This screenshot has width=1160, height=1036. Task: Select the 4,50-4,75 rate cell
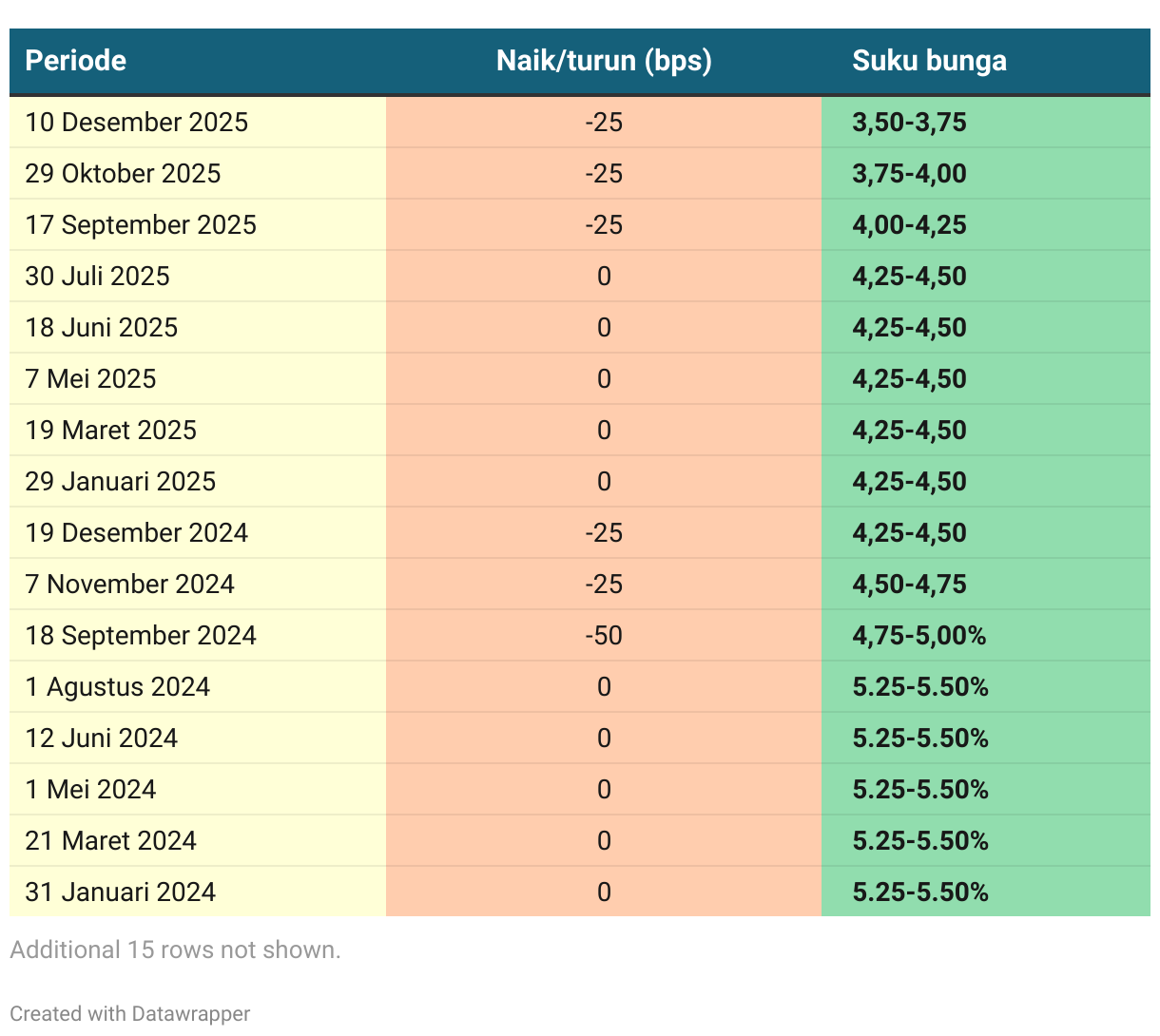click(x=909, y=585)
